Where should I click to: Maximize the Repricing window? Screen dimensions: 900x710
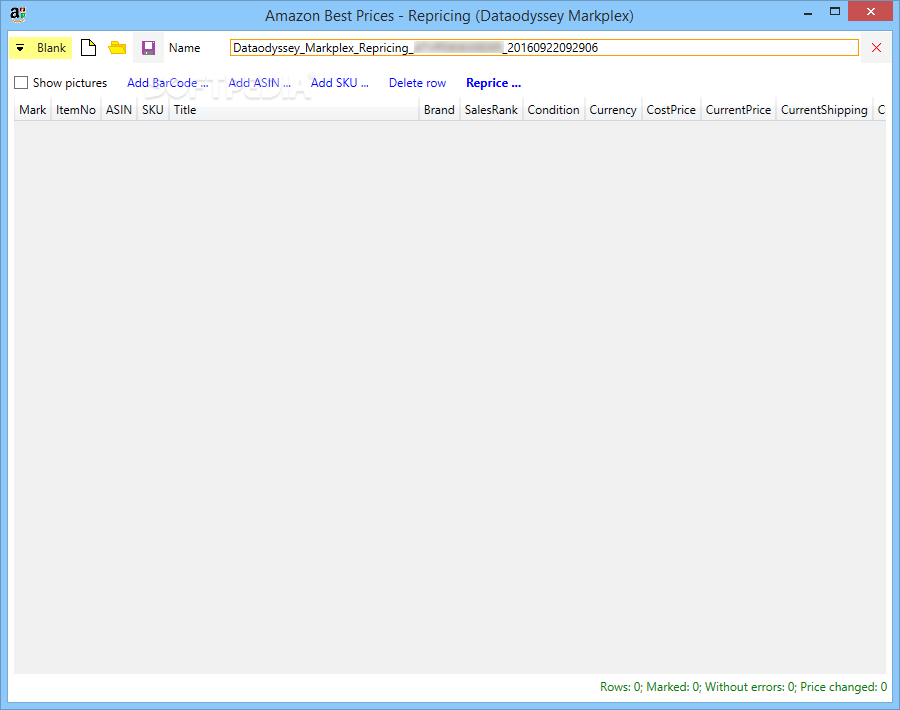[x=835, y=11]
